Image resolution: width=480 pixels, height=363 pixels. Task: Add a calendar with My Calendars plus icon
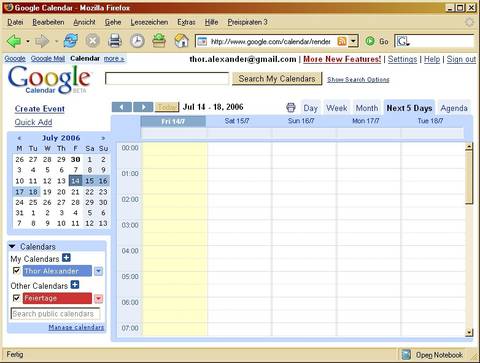coord(66,258)
